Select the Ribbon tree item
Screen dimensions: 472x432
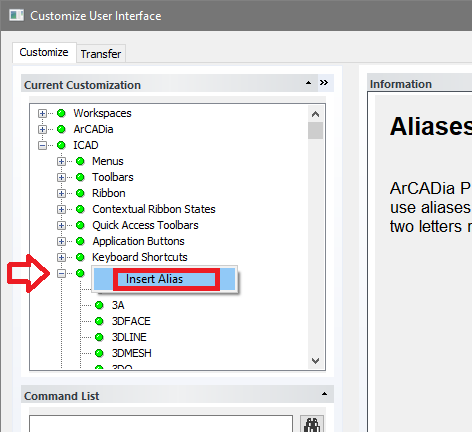point(109,193)
